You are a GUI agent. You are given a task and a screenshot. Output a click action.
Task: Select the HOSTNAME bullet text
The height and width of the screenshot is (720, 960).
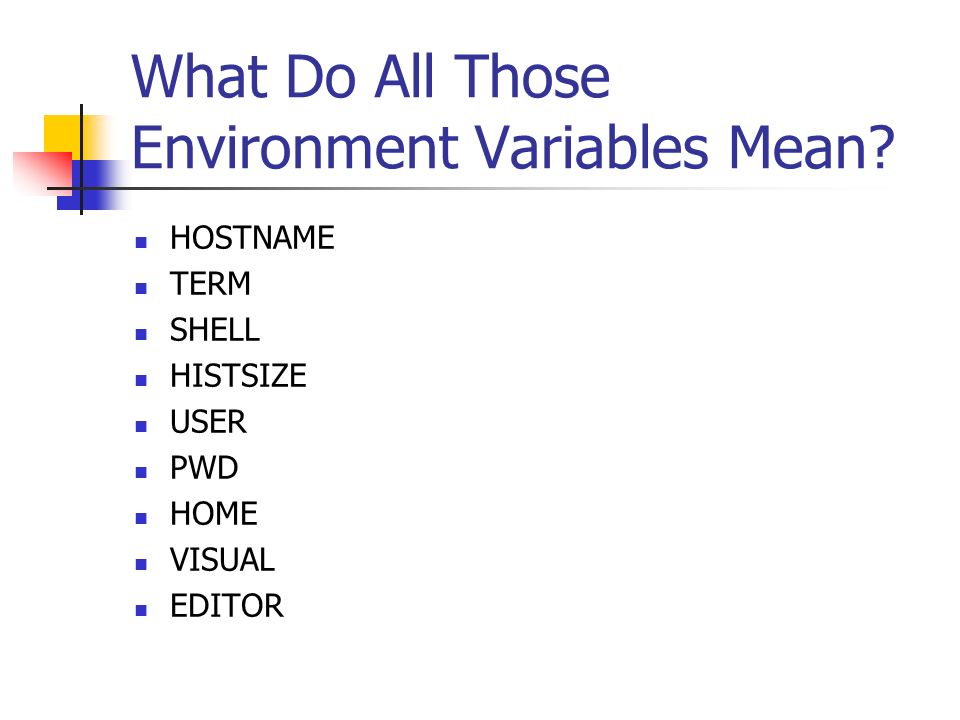pyautogui.click(x=252, y=238)
